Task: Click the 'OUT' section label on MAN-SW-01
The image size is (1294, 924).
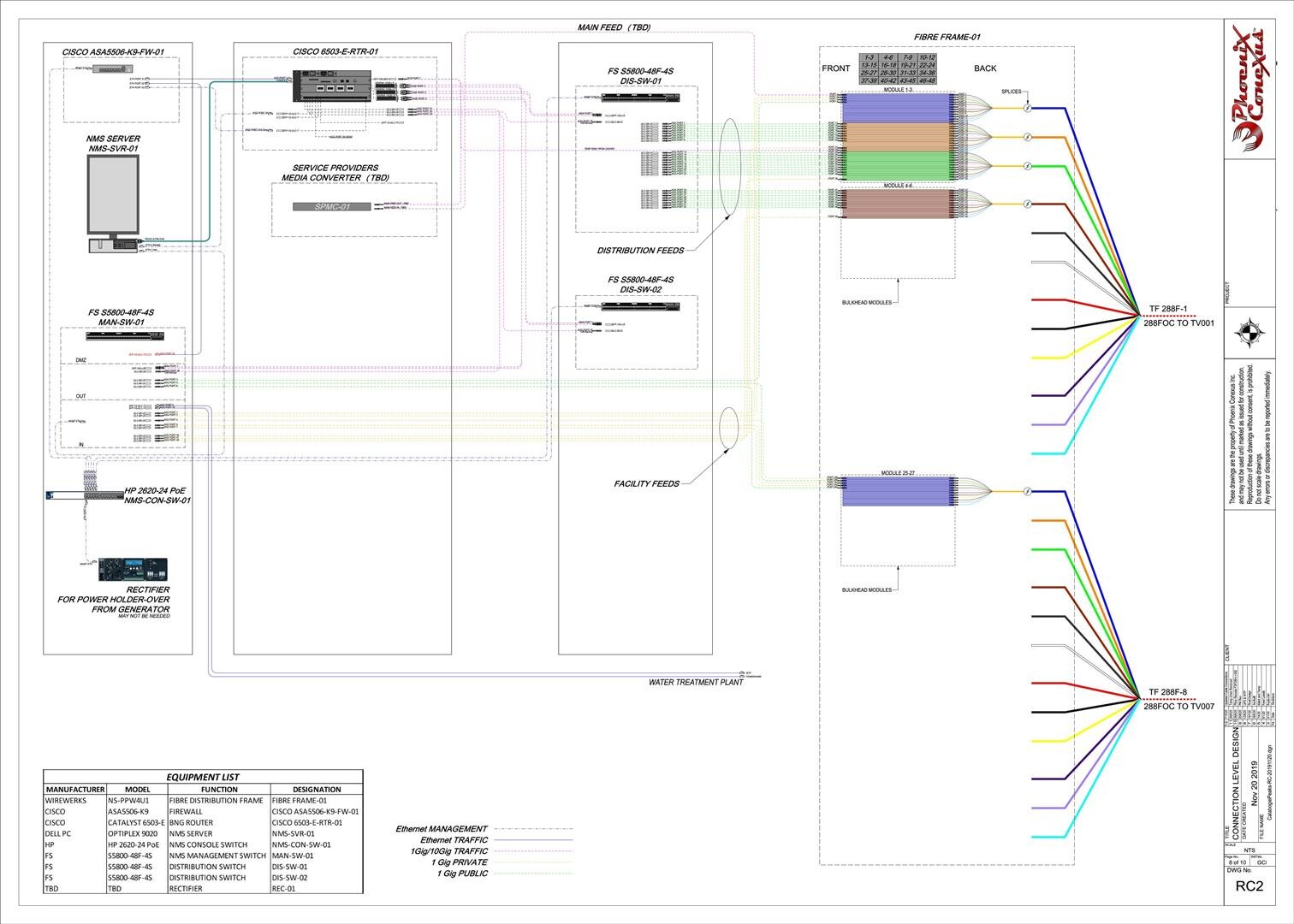Action: click(81, 396)
